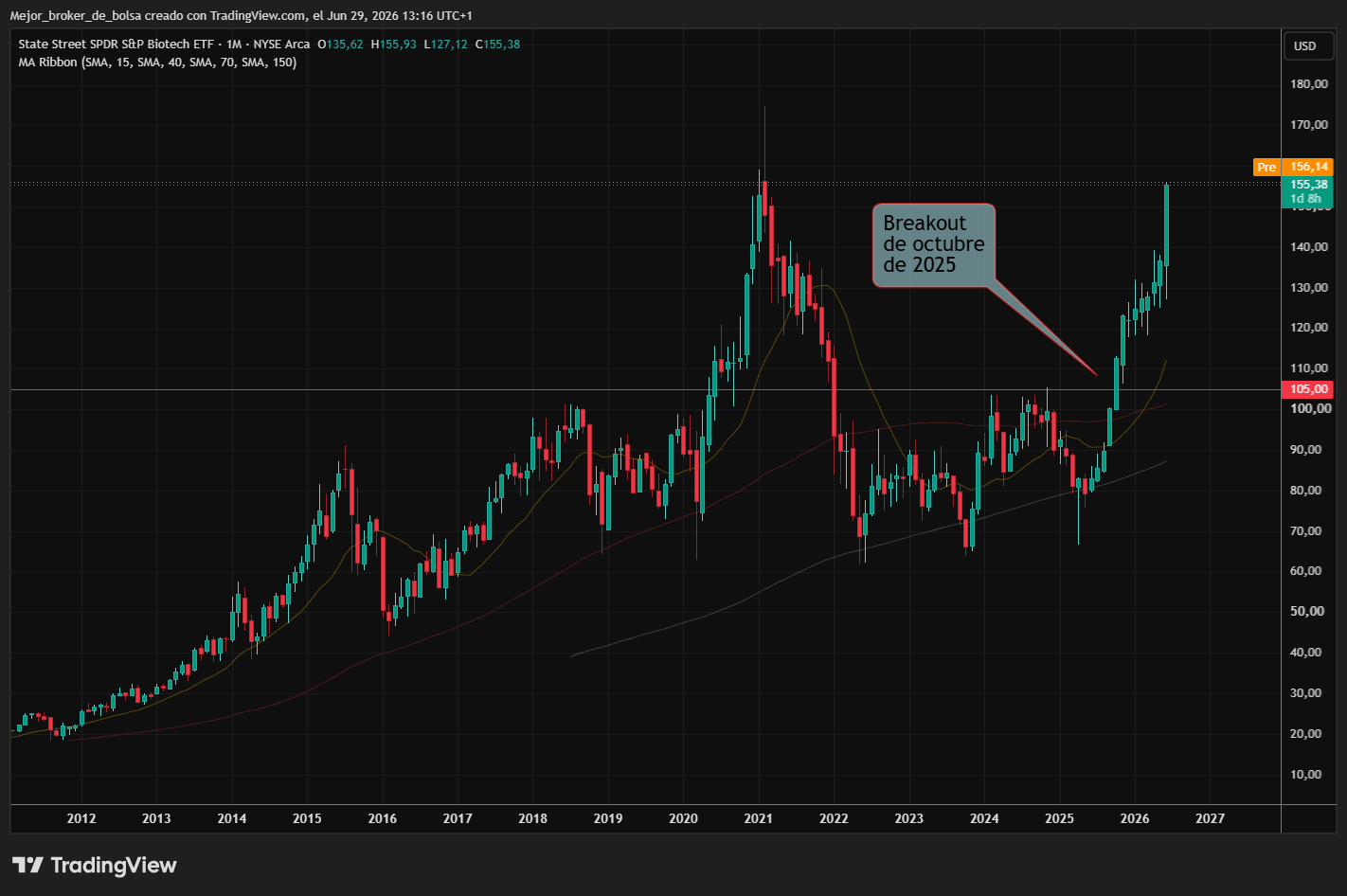Image resolution: width=1347 pixels, height=896 pixels.
Task: Click the high value H155,93
Action: coord(393,45)
